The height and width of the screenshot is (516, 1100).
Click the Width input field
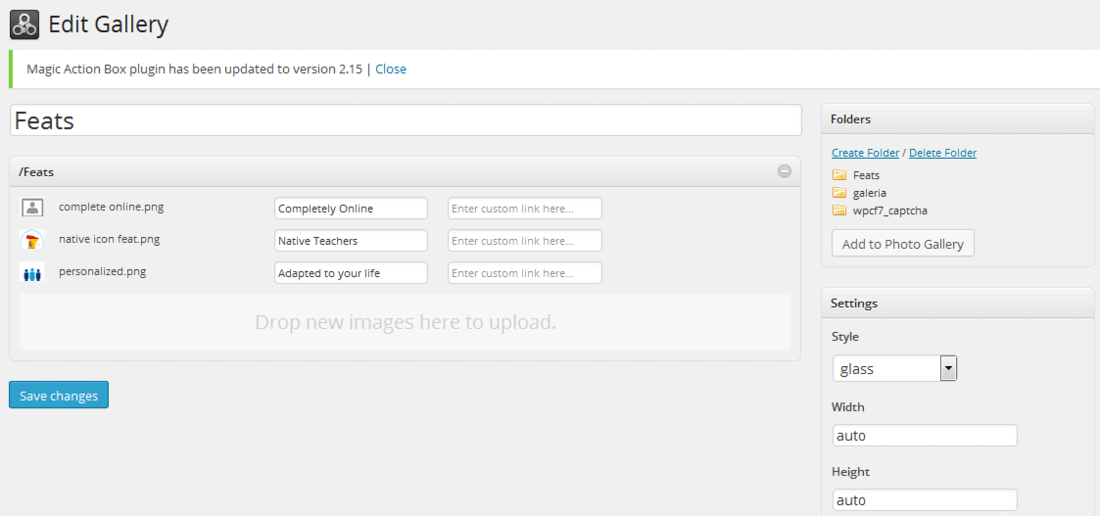tap(925, 435)
